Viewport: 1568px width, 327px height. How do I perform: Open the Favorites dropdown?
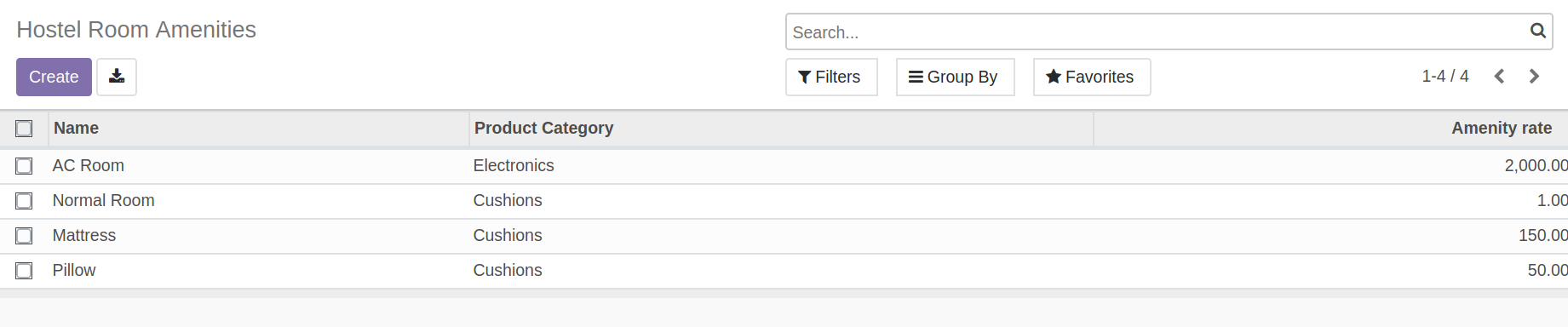click(1092, 77)
